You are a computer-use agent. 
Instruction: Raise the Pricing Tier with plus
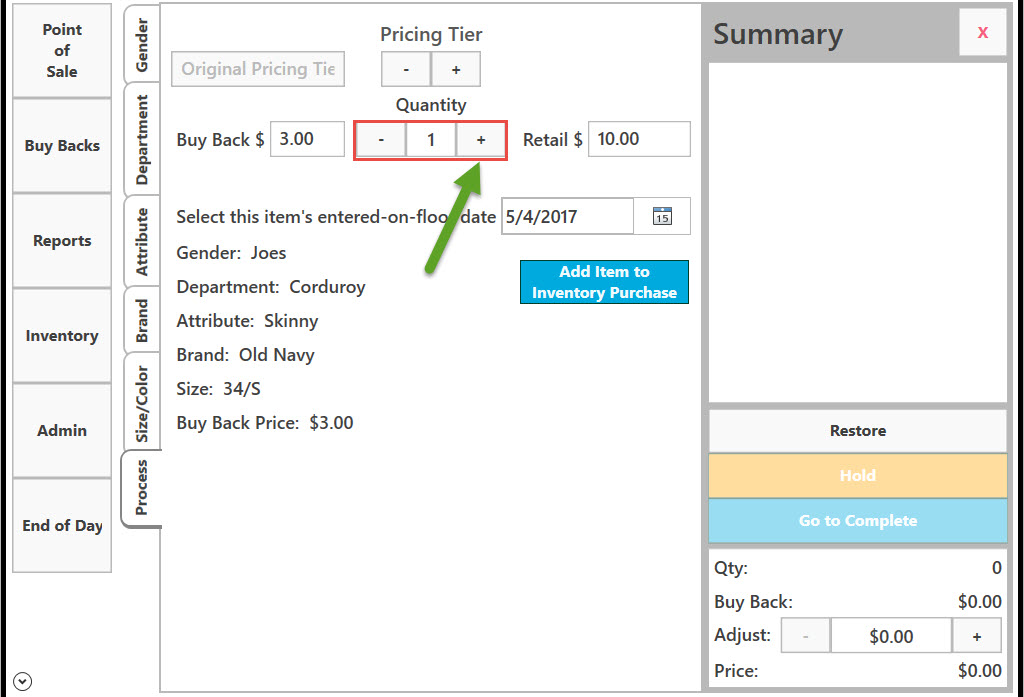coord(456,69)
